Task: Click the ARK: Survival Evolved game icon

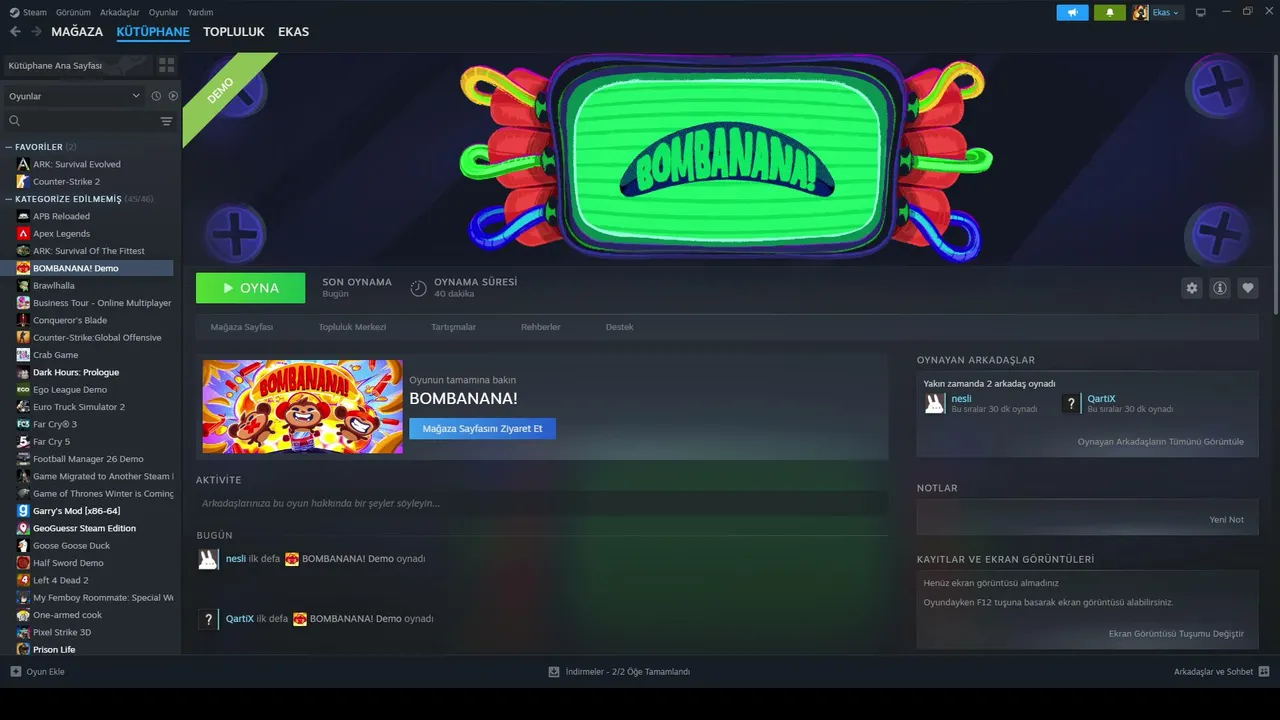Action: click(x=23, y=164)
